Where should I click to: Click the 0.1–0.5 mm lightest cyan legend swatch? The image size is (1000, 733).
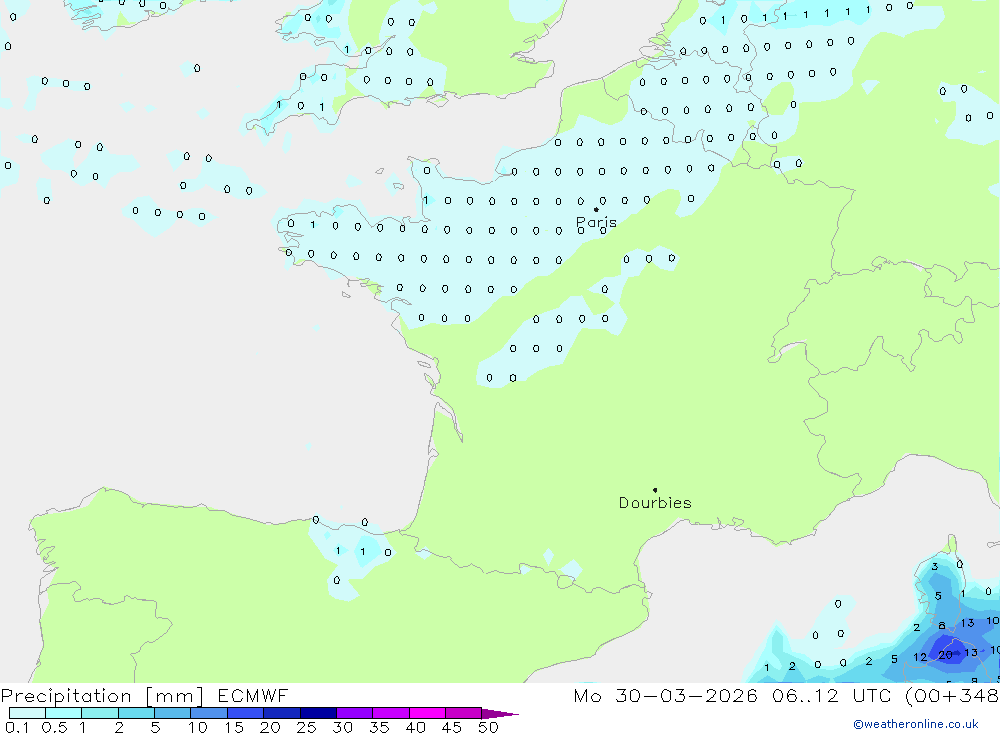27,713
